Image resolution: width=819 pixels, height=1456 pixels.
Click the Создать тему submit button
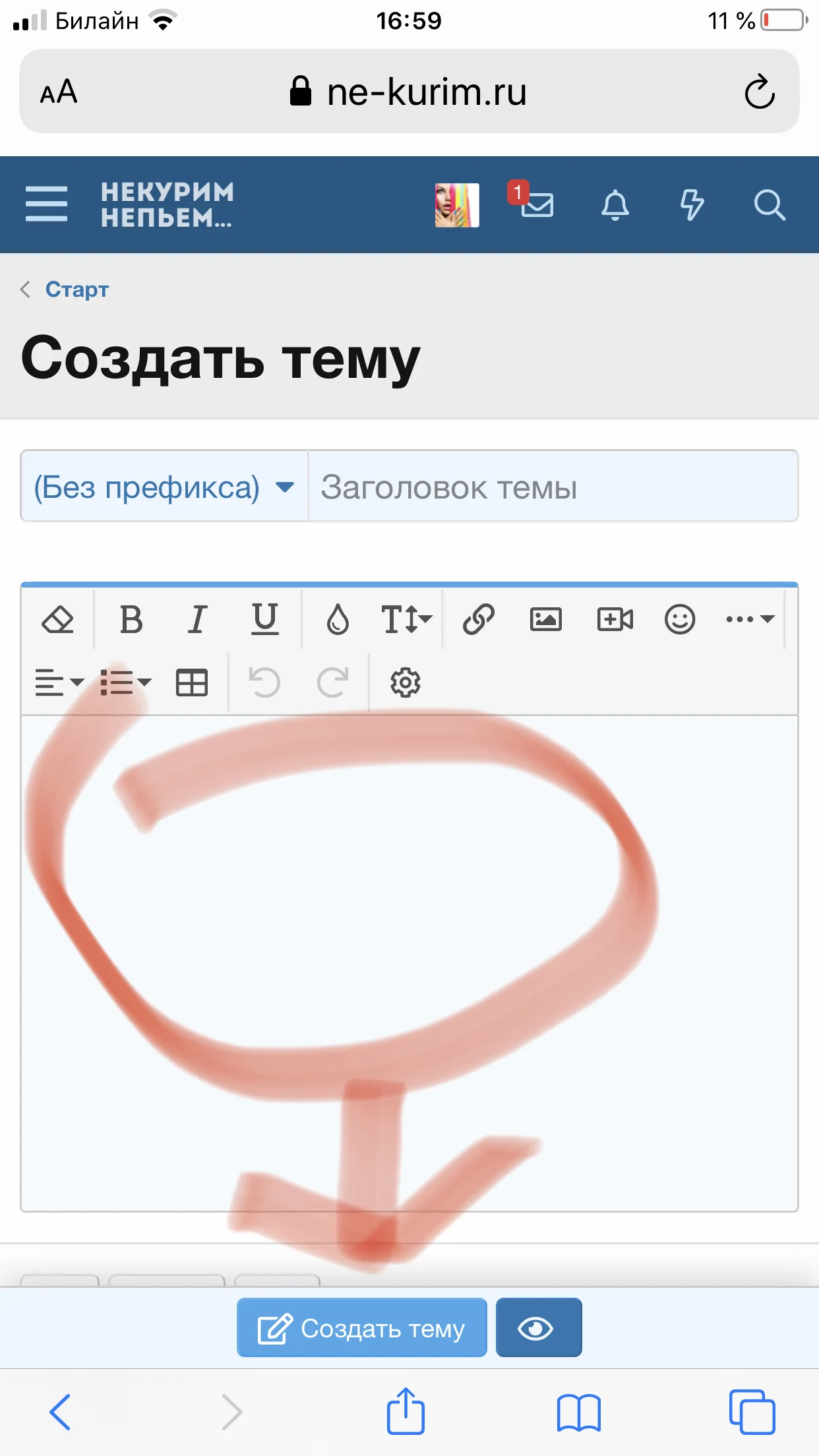click(x=361, y=1327)
